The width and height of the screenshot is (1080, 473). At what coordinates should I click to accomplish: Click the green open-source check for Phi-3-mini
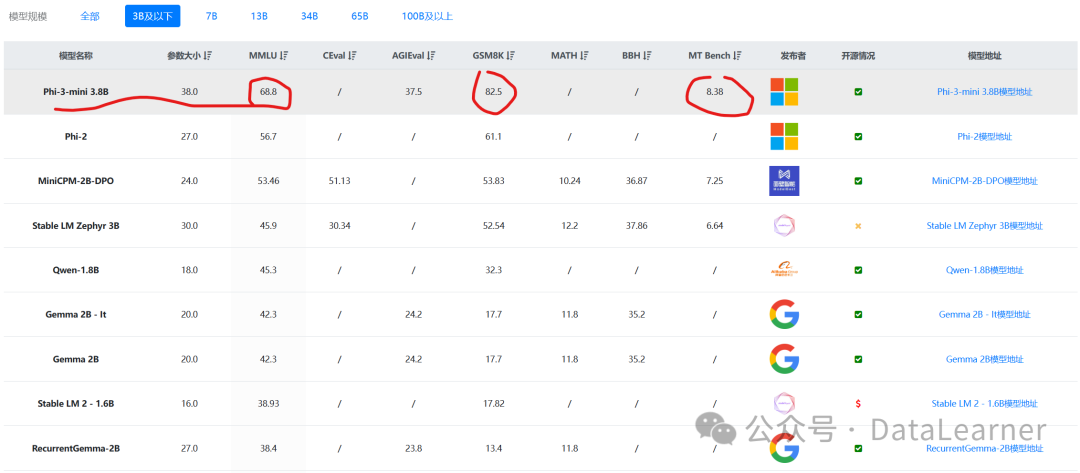(858, 92)
